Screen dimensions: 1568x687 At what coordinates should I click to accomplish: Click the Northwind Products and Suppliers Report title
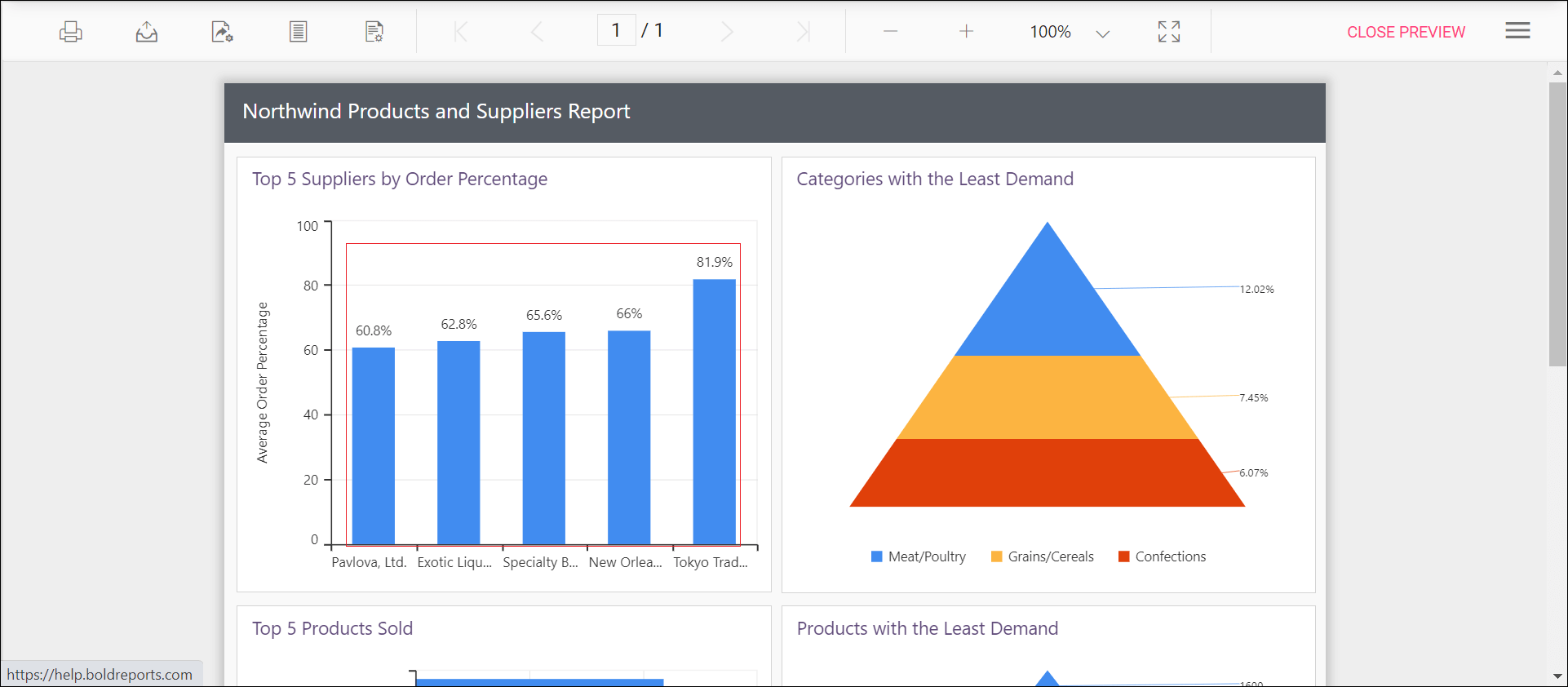(436, 111)
